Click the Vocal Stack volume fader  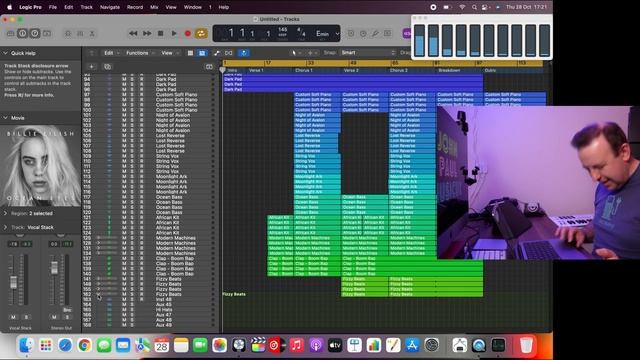click(x=13, y=282)
